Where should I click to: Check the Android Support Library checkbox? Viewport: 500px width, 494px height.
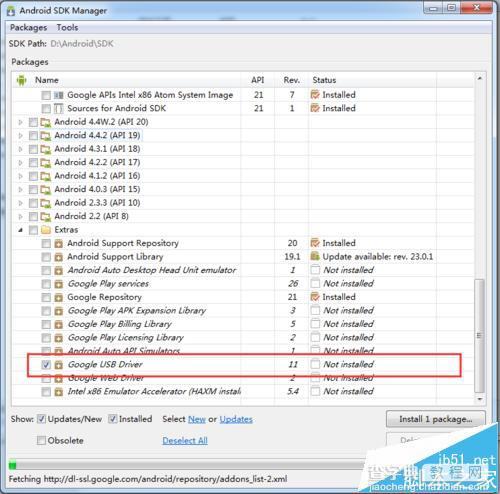click(x=46, y=257)
